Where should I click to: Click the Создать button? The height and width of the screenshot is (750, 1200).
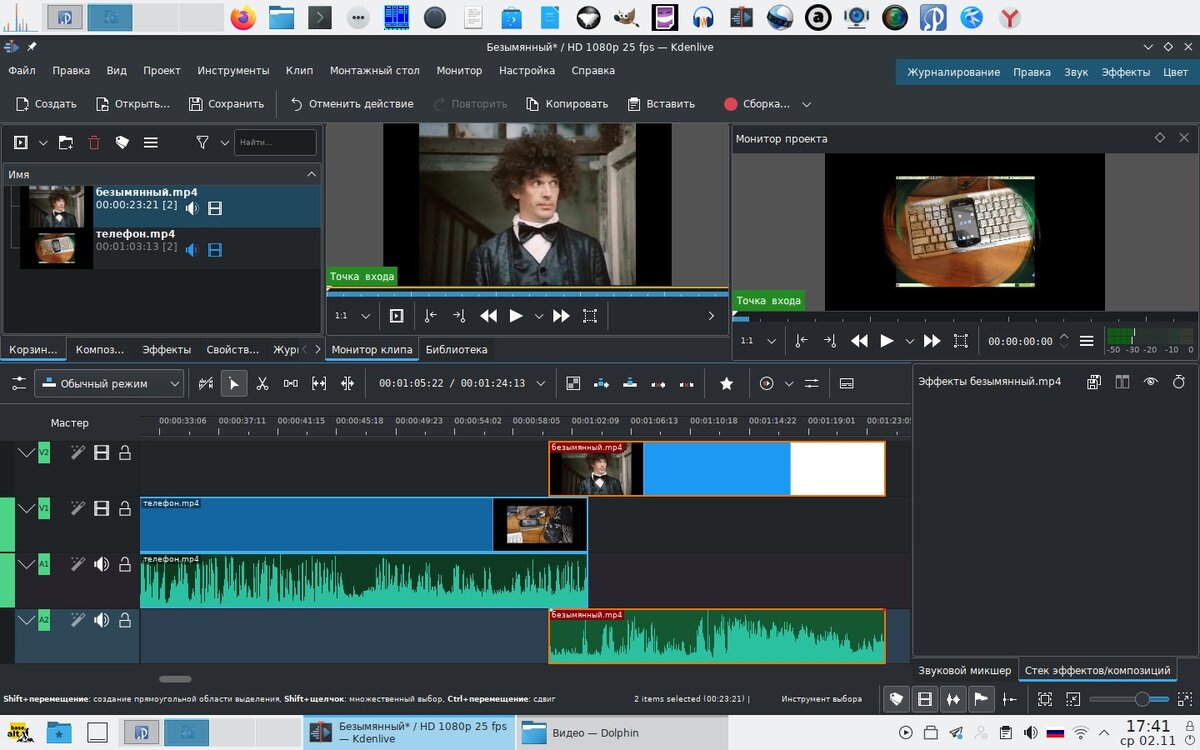click(x=45, y=104)
